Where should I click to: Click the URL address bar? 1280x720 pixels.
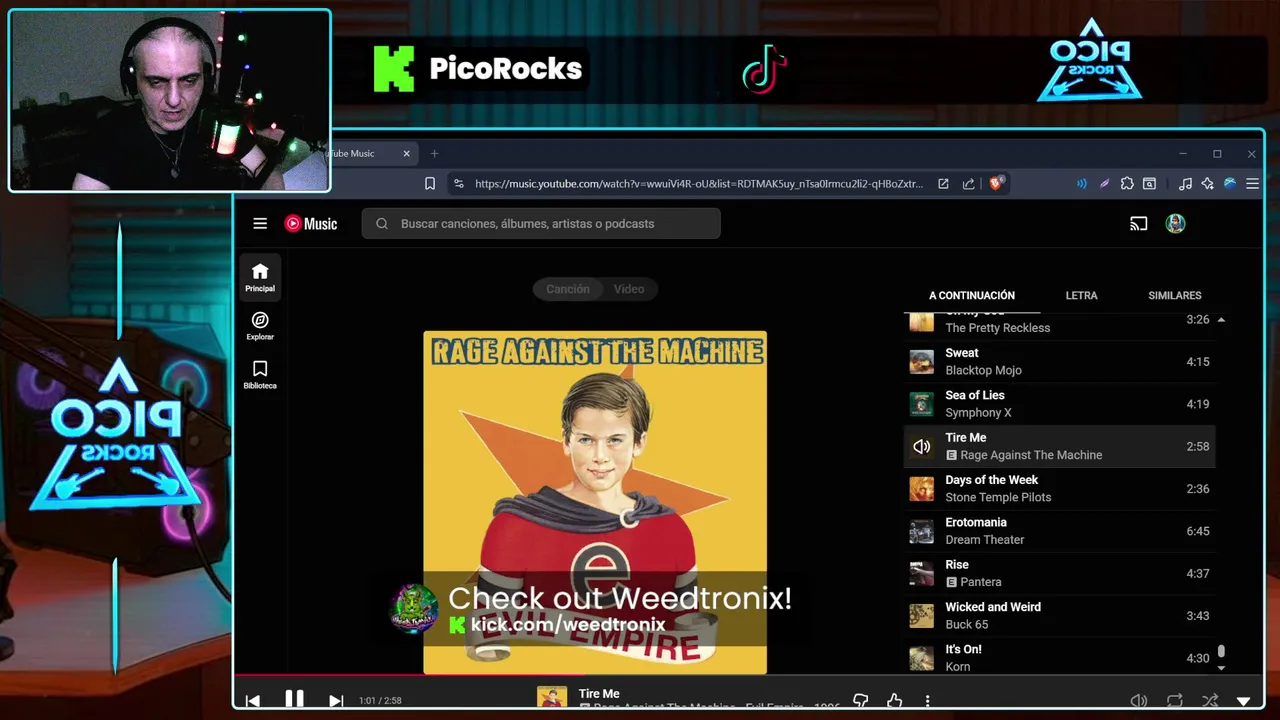(698, 184)
